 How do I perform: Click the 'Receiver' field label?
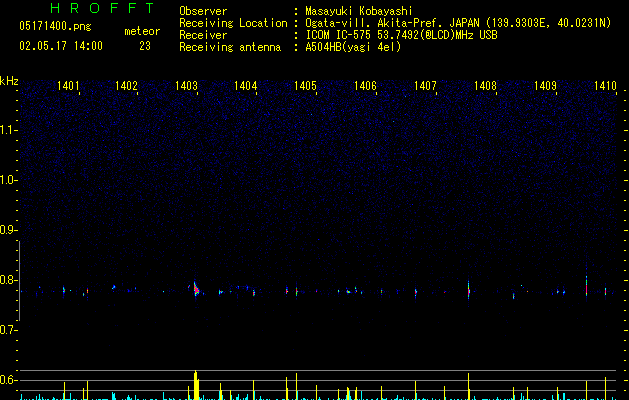click(x=203, y=35)
